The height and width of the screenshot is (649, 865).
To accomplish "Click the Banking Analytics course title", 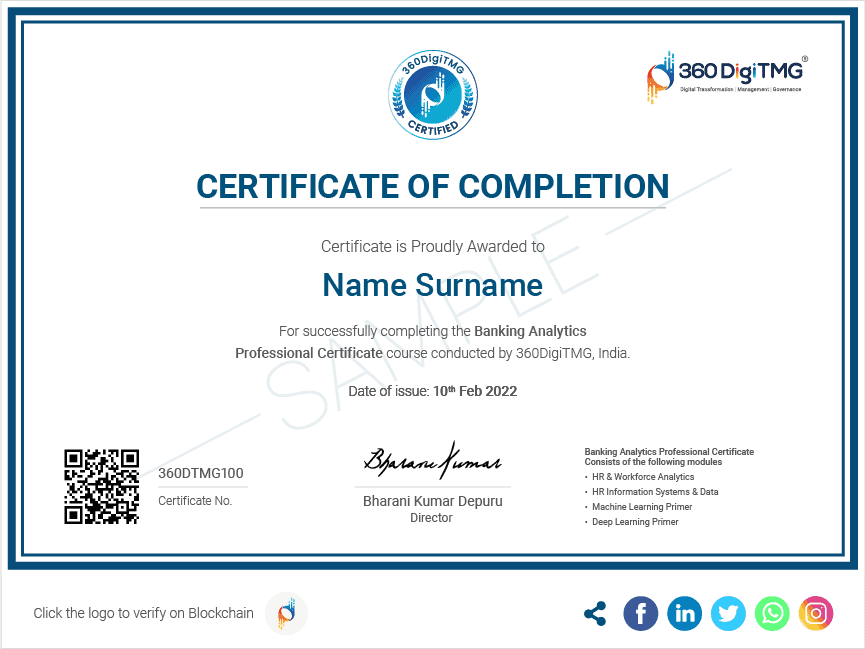I will pos(531,331).
